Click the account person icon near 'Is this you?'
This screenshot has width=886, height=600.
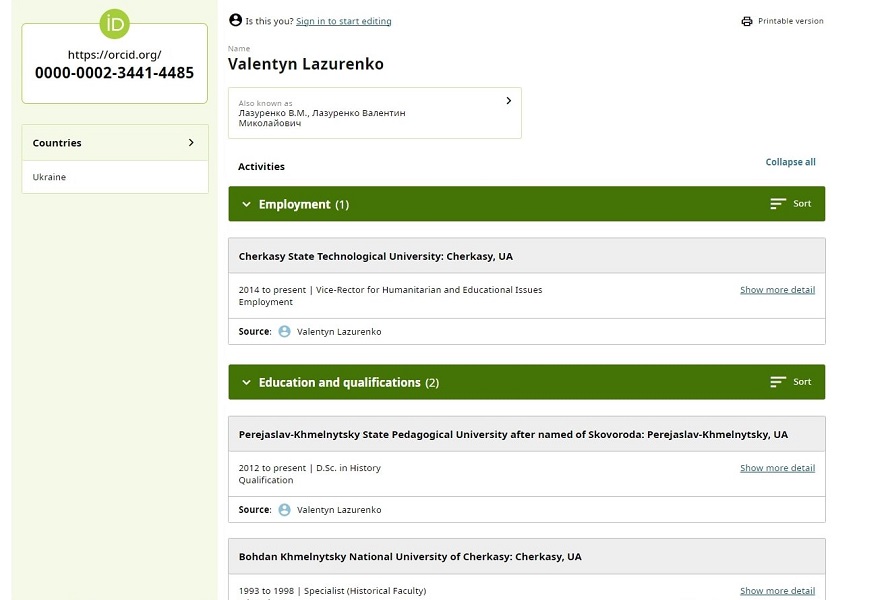236,20
